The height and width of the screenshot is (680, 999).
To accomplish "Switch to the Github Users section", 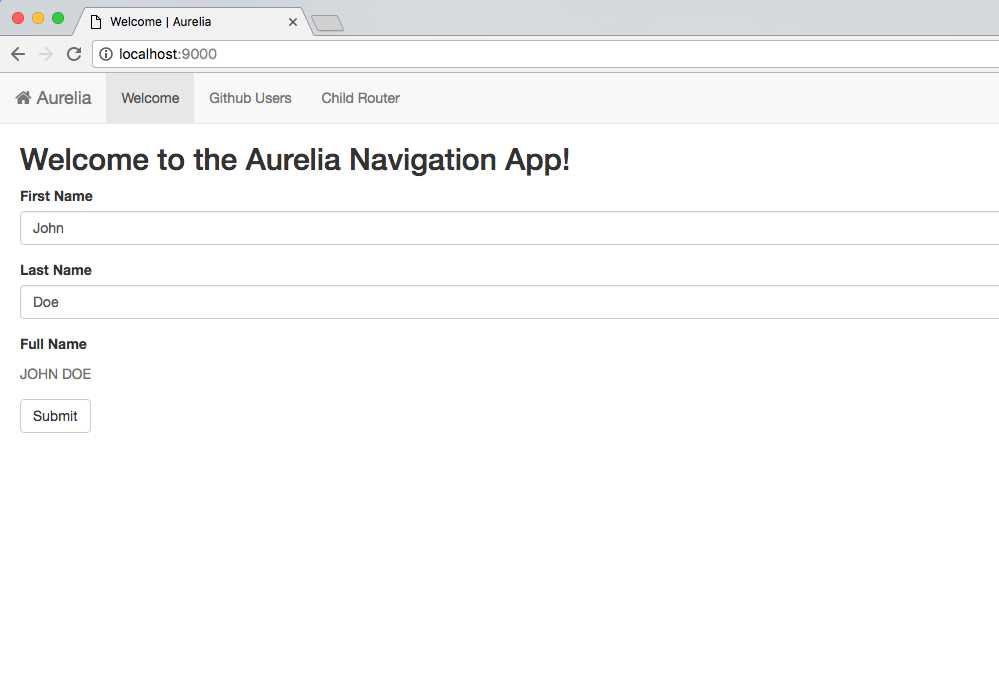I will tap(249, 98).
